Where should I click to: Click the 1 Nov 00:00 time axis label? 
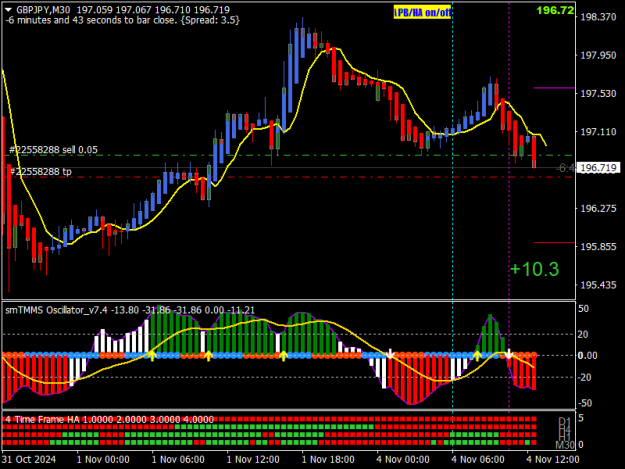[x=103, y=459]
